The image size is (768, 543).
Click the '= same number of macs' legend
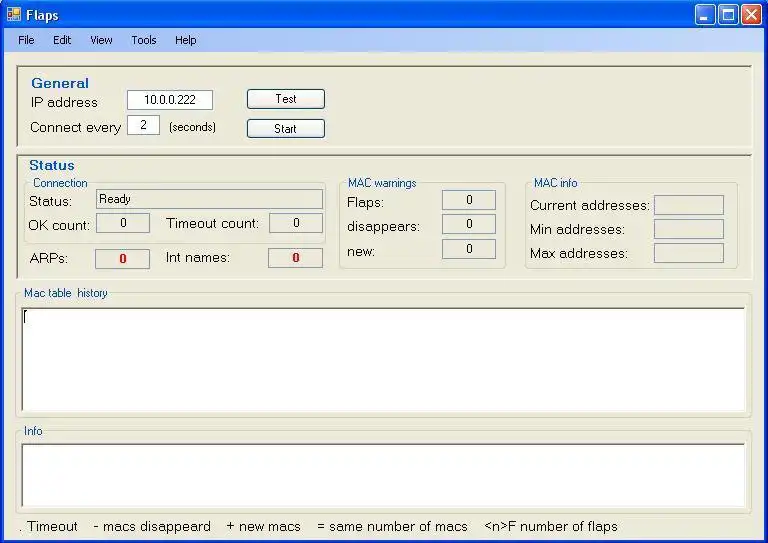tap(392, 526)
